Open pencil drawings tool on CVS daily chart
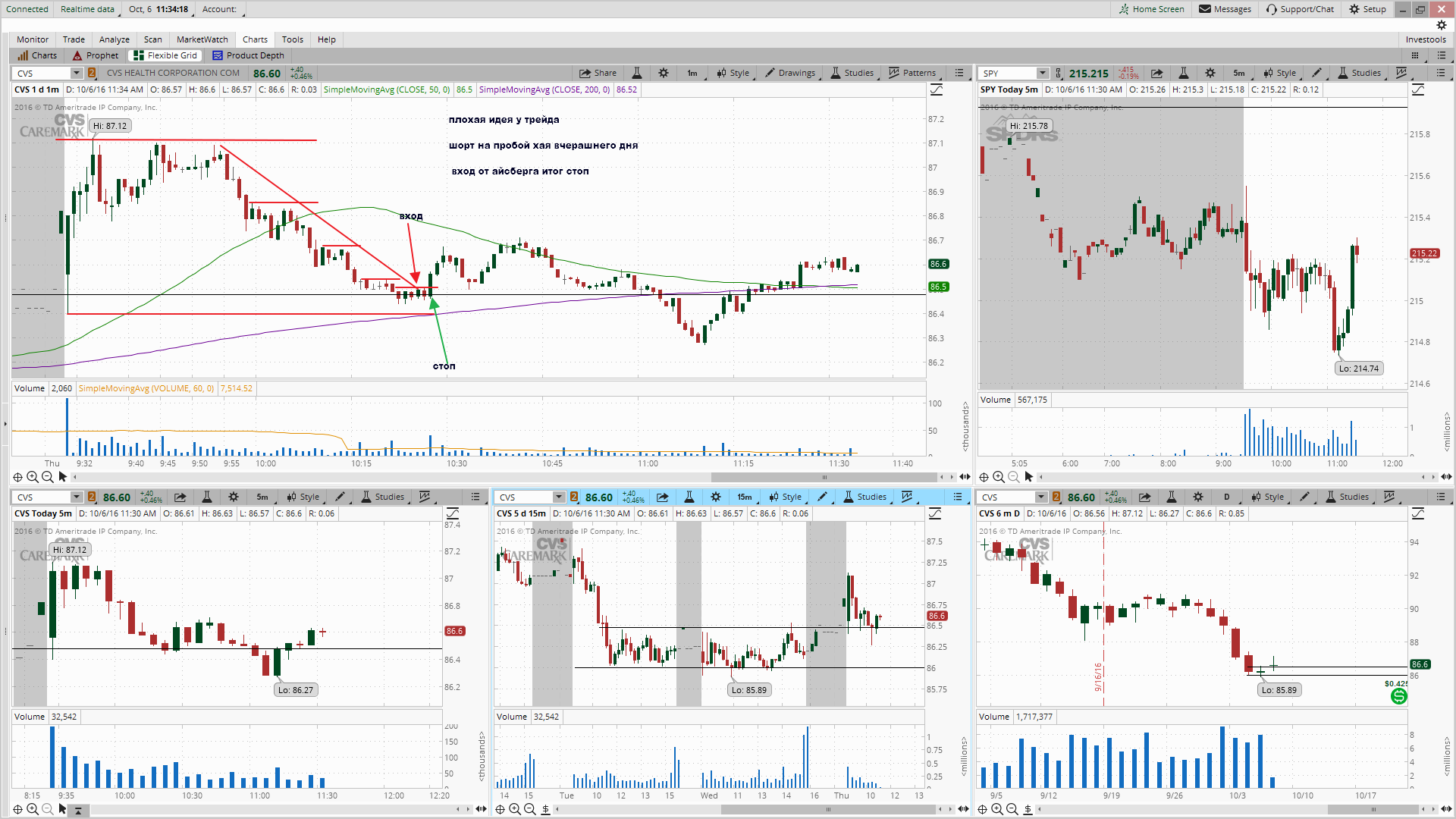This screenshot has width=1456, height=819. pyautogui.click(x=1304, y=497)
